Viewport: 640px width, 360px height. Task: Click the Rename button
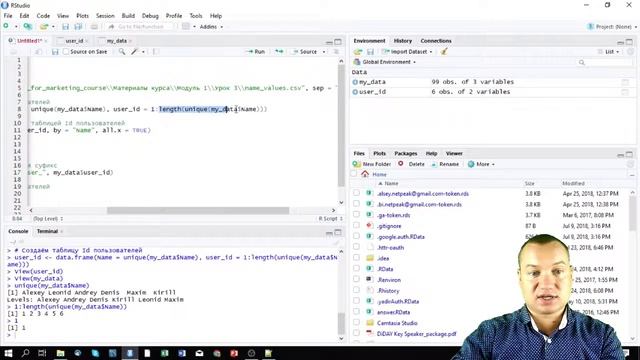pos(445,164)
